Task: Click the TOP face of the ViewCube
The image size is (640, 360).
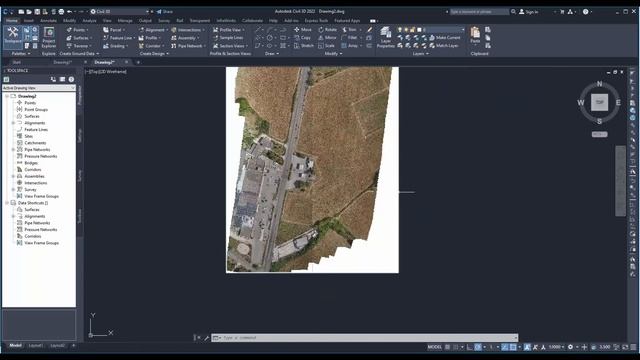Action: point(599,102)
